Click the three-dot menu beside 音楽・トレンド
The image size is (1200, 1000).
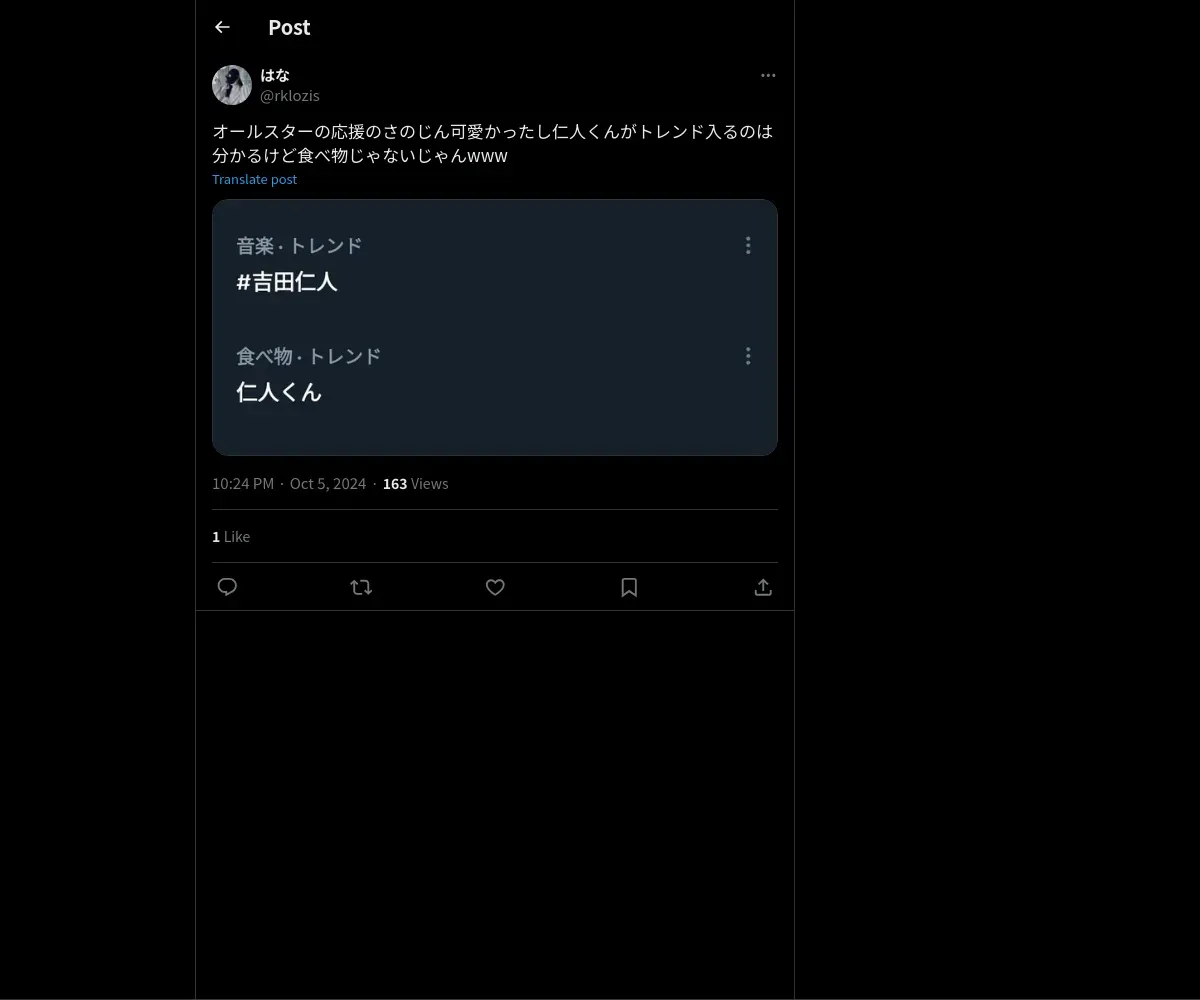(x=748, y=245)
